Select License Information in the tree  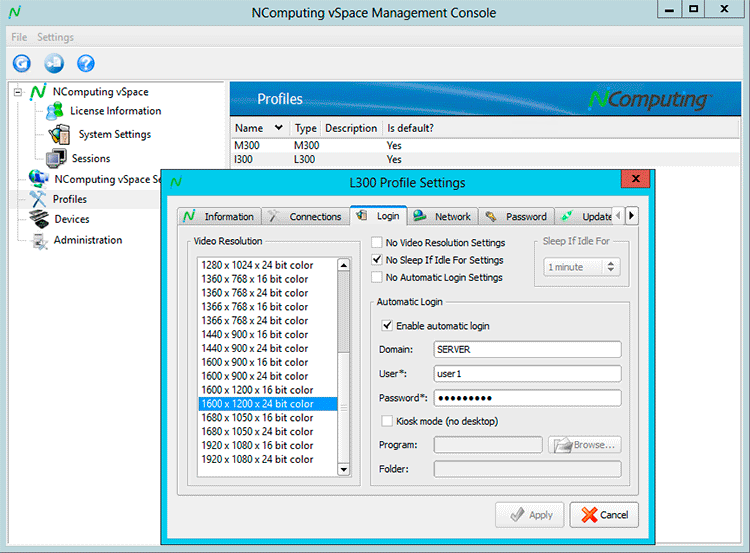[116, 111]
